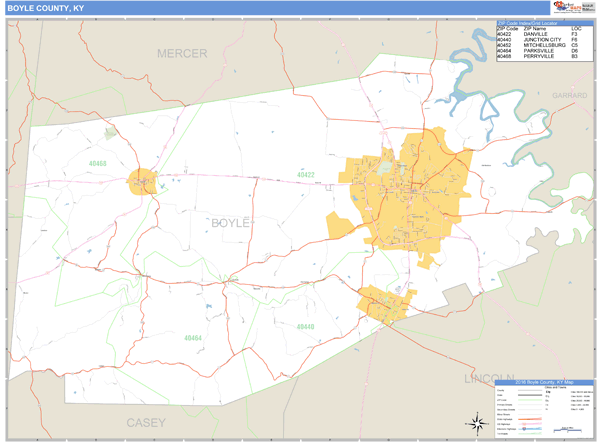600x442 pixels.
Task: Click the GARRARD county label
Action: [x=569, y=95]
